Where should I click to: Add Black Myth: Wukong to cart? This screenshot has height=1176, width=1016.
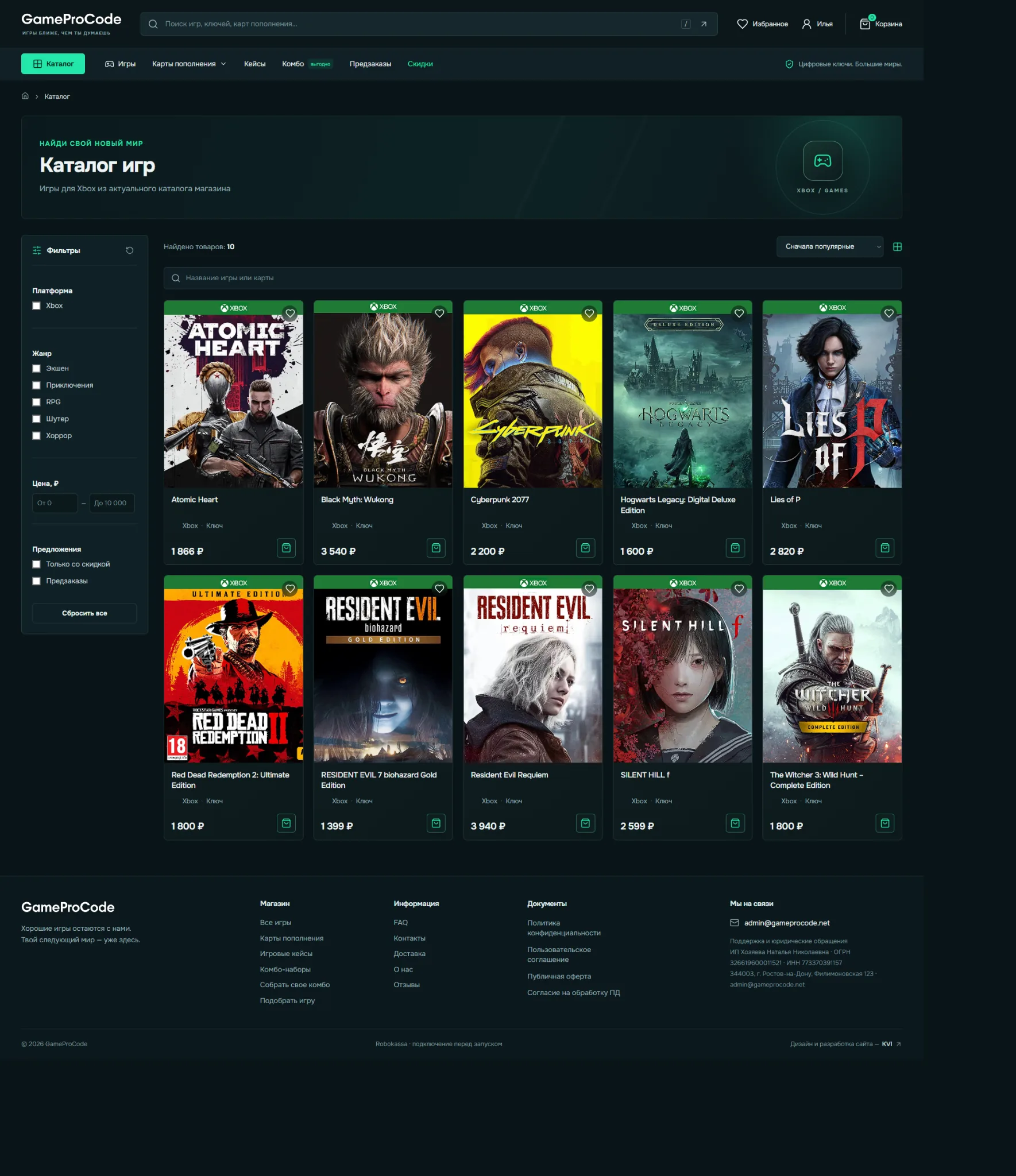(x=436, y=548)
